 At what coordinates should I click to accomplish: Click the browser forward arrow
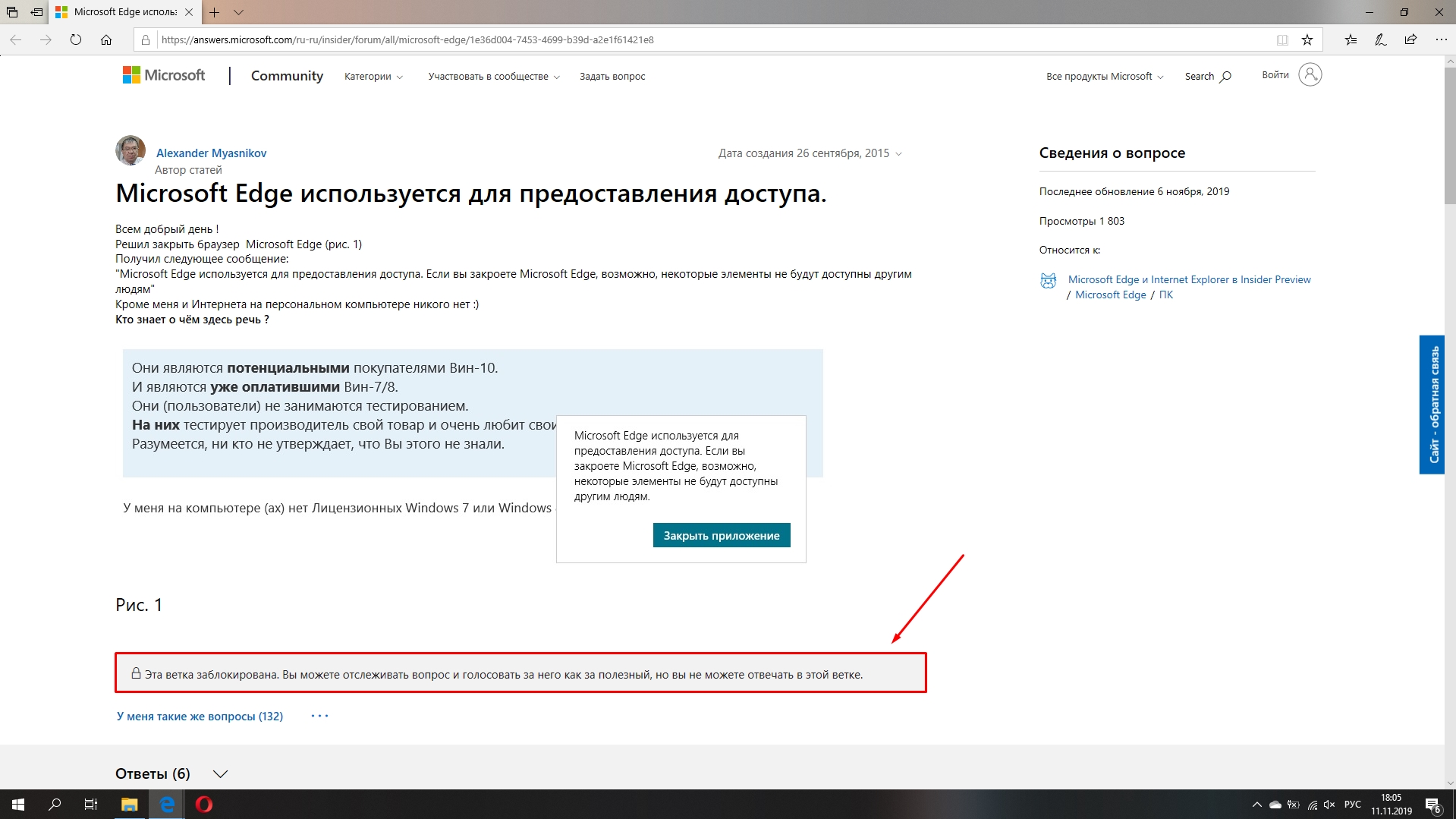pyautogui.click(x=46, y=39)
